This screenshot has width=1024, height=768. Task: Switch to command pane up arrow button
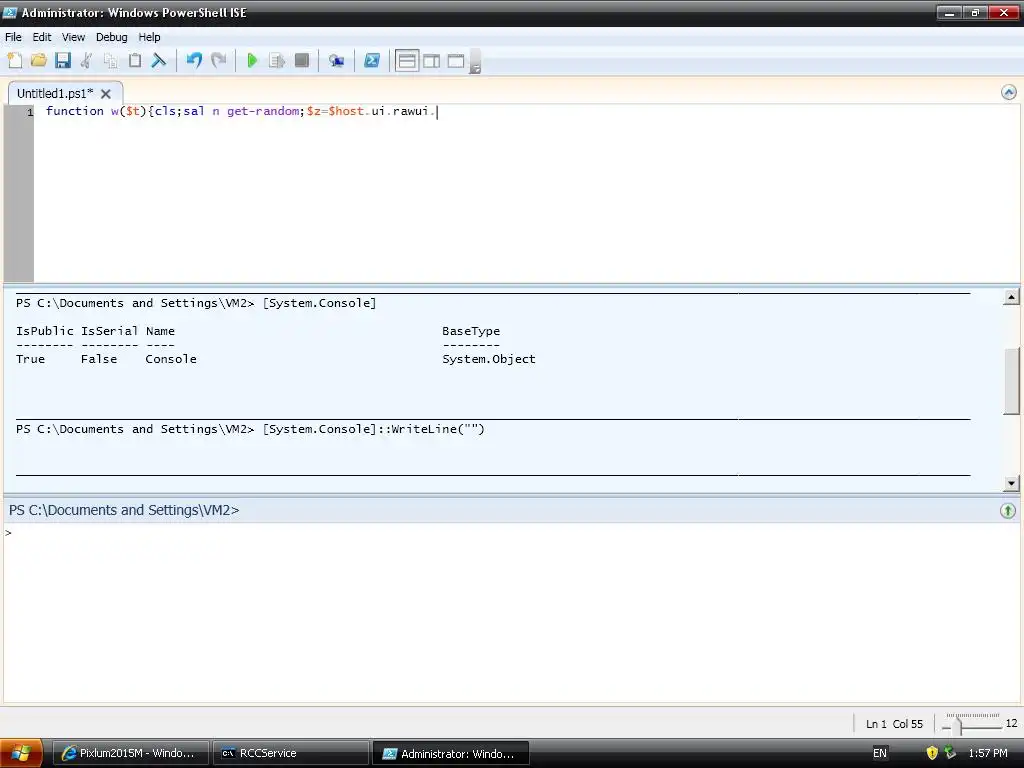pos(1008,511)
